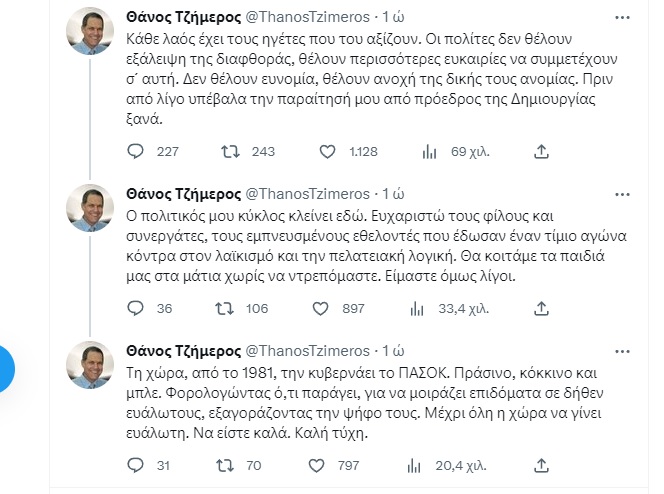Share the first tweet
The width and height of the screenshot is (664, 494).
[x=541, y=152]
